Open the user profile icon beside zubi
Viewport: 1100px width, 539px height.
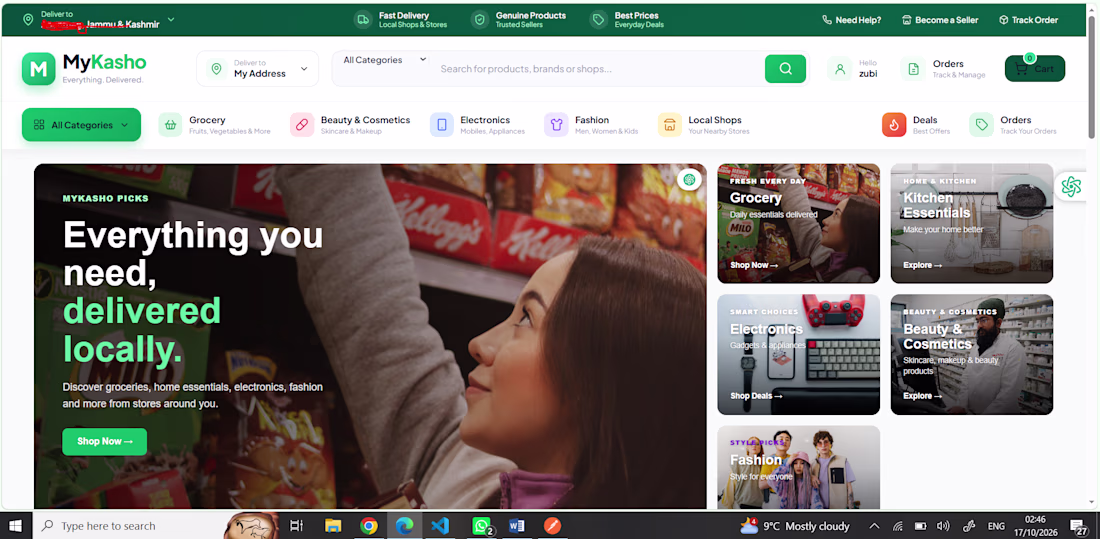839,69
